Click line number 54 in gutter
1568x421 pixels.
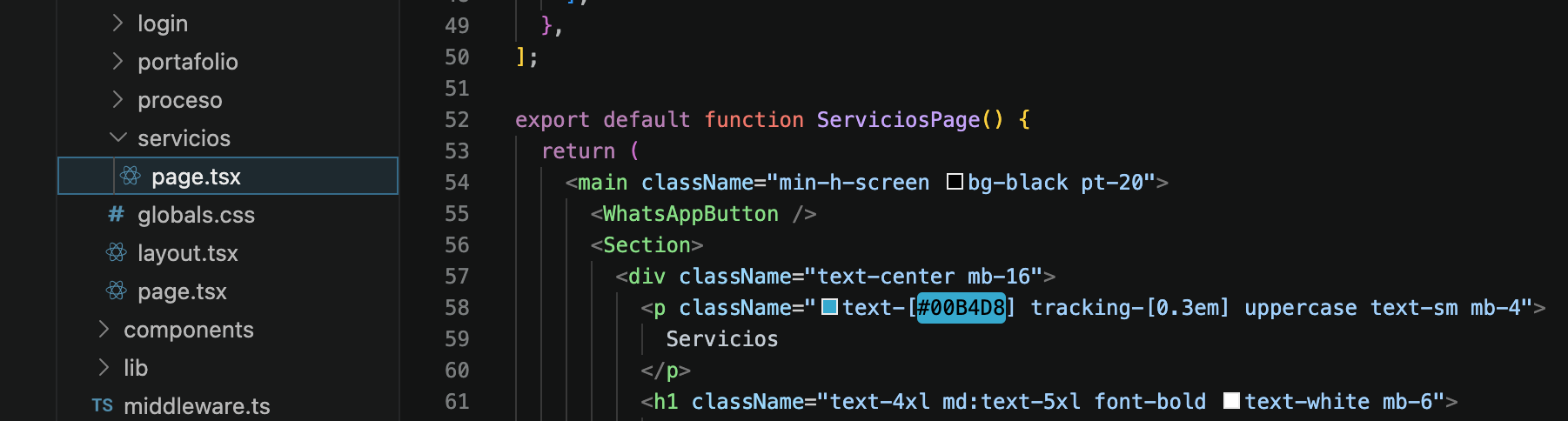(x=457, y=183)
